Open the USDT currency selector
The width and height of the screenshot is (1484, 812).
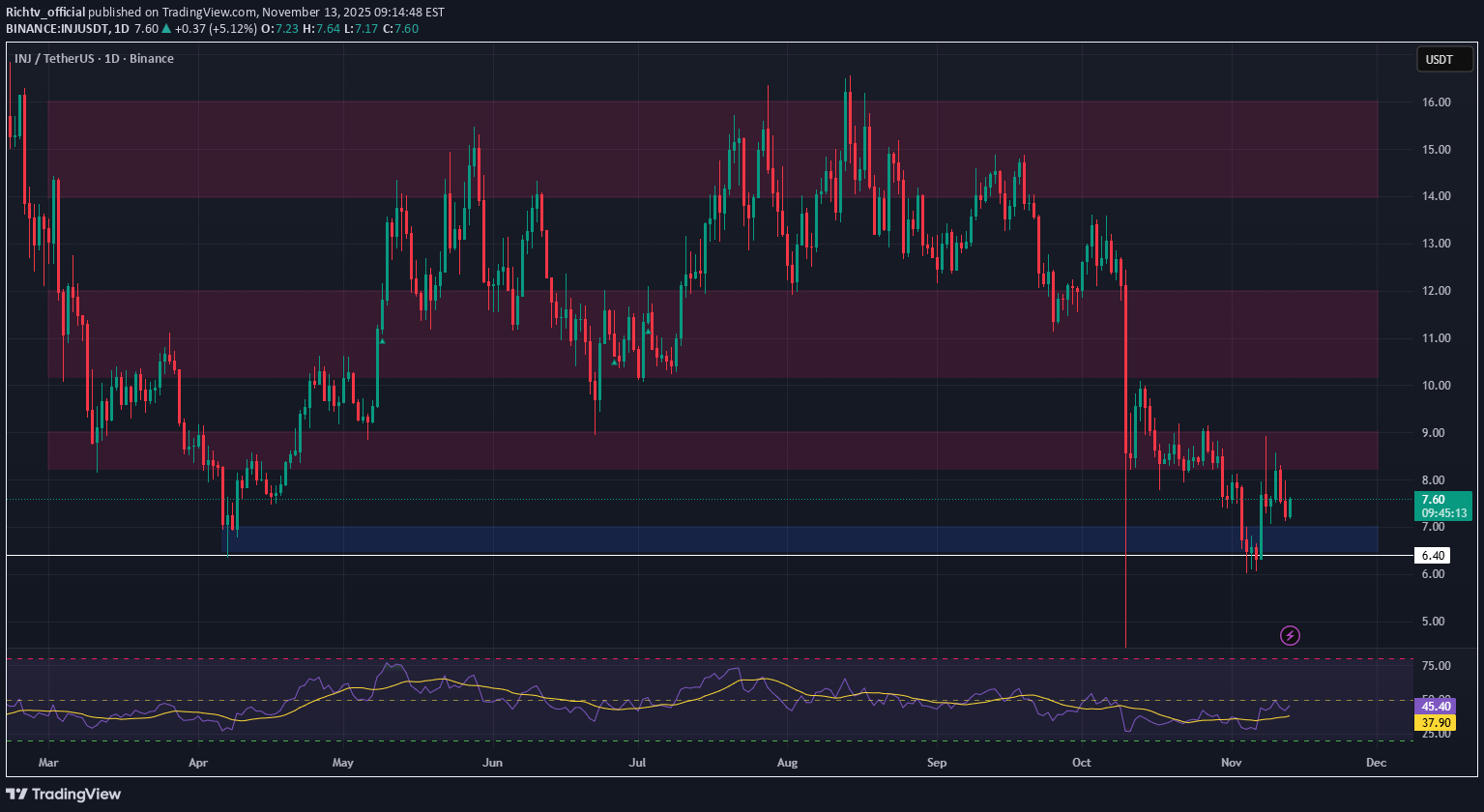tap(1439, 60)
